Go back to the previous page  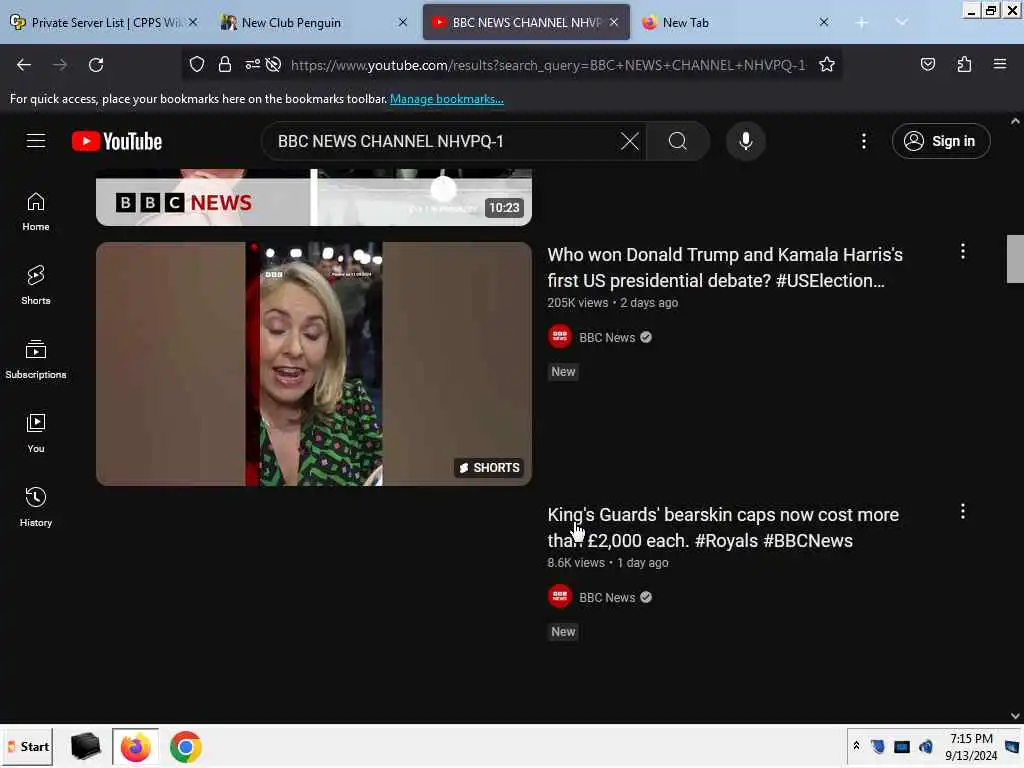coord(24,65)
